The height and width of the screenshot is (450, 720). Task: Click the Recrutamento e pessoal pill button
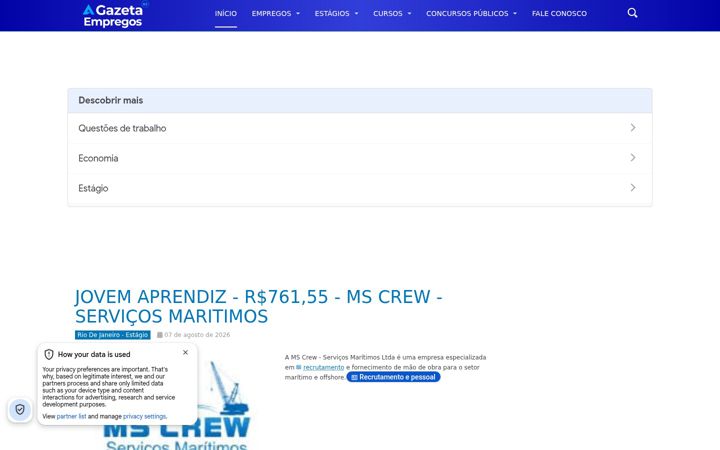point(394,377)
